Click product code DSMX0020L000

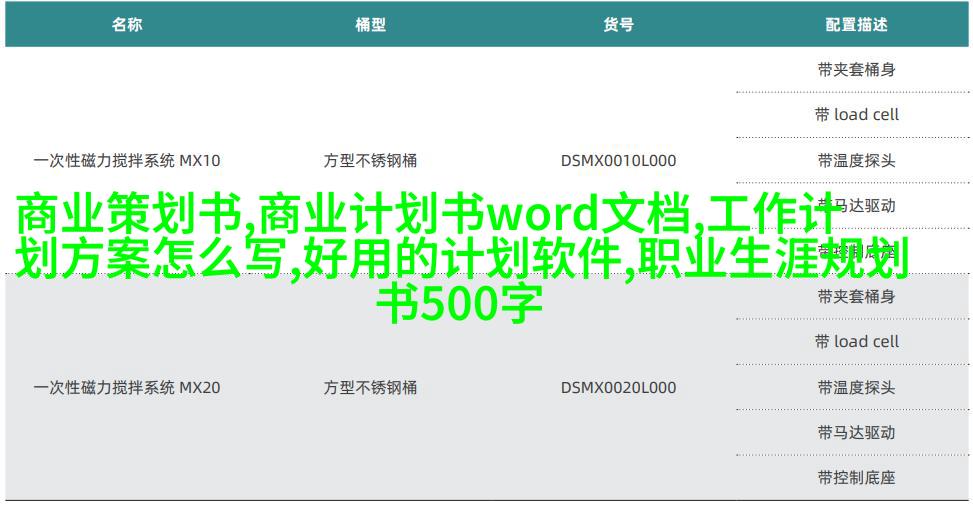(618, 387)
